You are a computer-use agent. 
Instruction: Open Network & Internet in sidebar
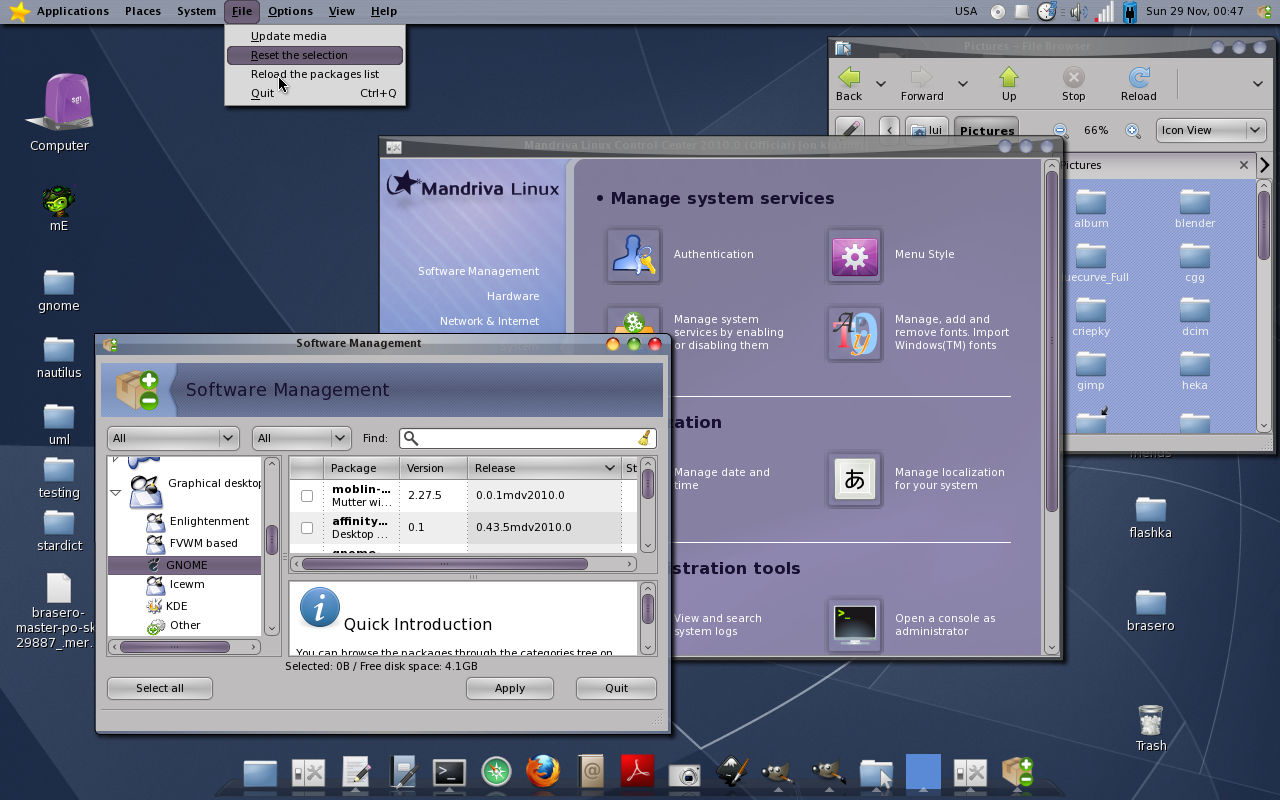489,321
